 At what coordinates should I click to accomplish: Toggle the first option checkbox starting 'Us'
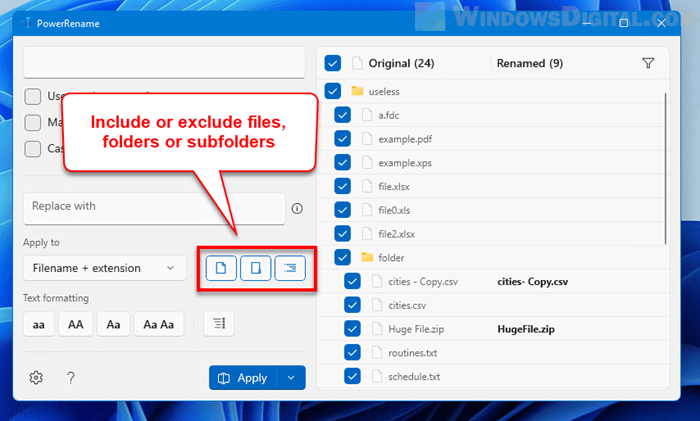click(33, 96)
